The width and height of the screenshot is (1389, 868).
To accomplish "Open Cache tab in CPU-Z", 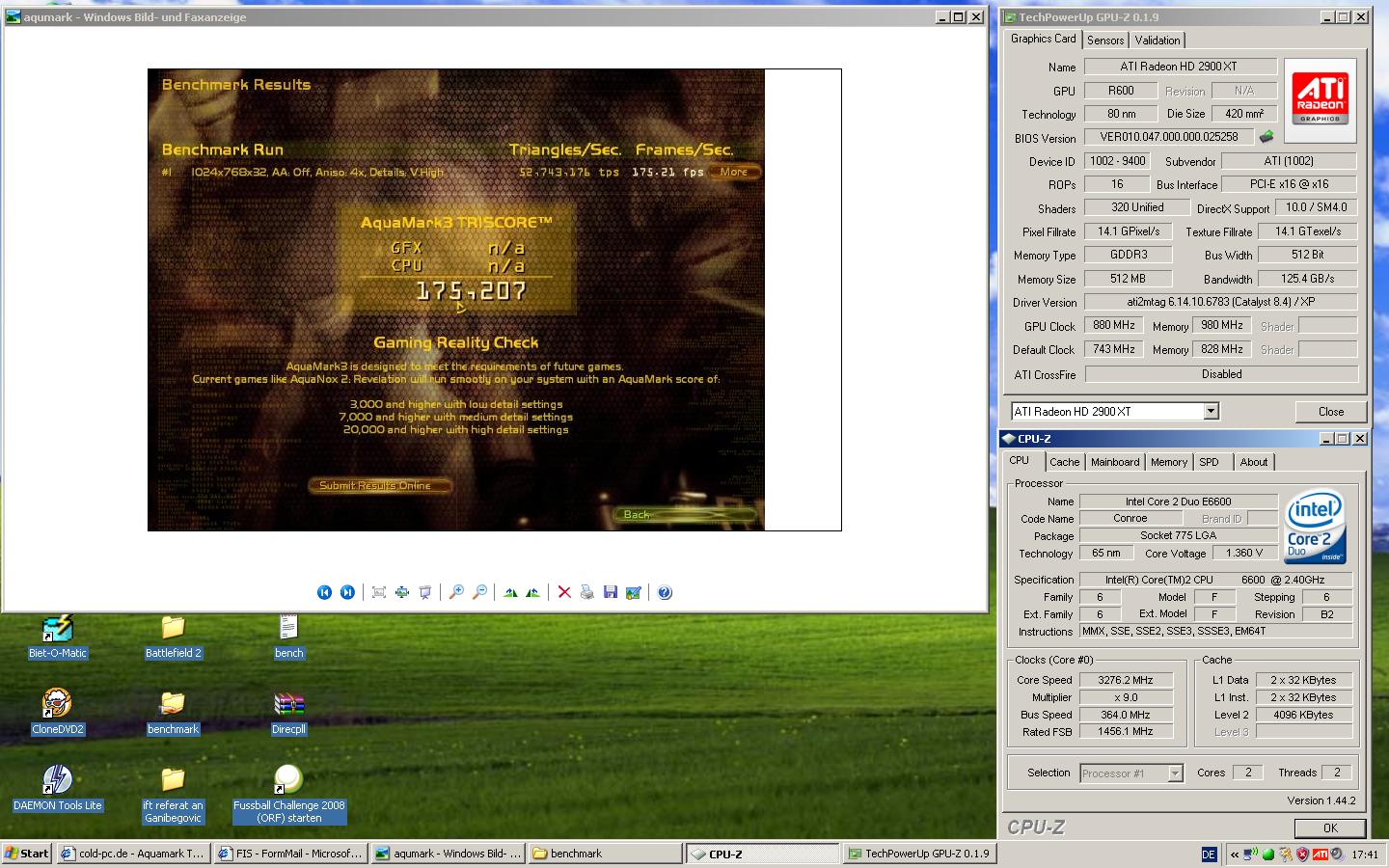I will coord(1065,462).
